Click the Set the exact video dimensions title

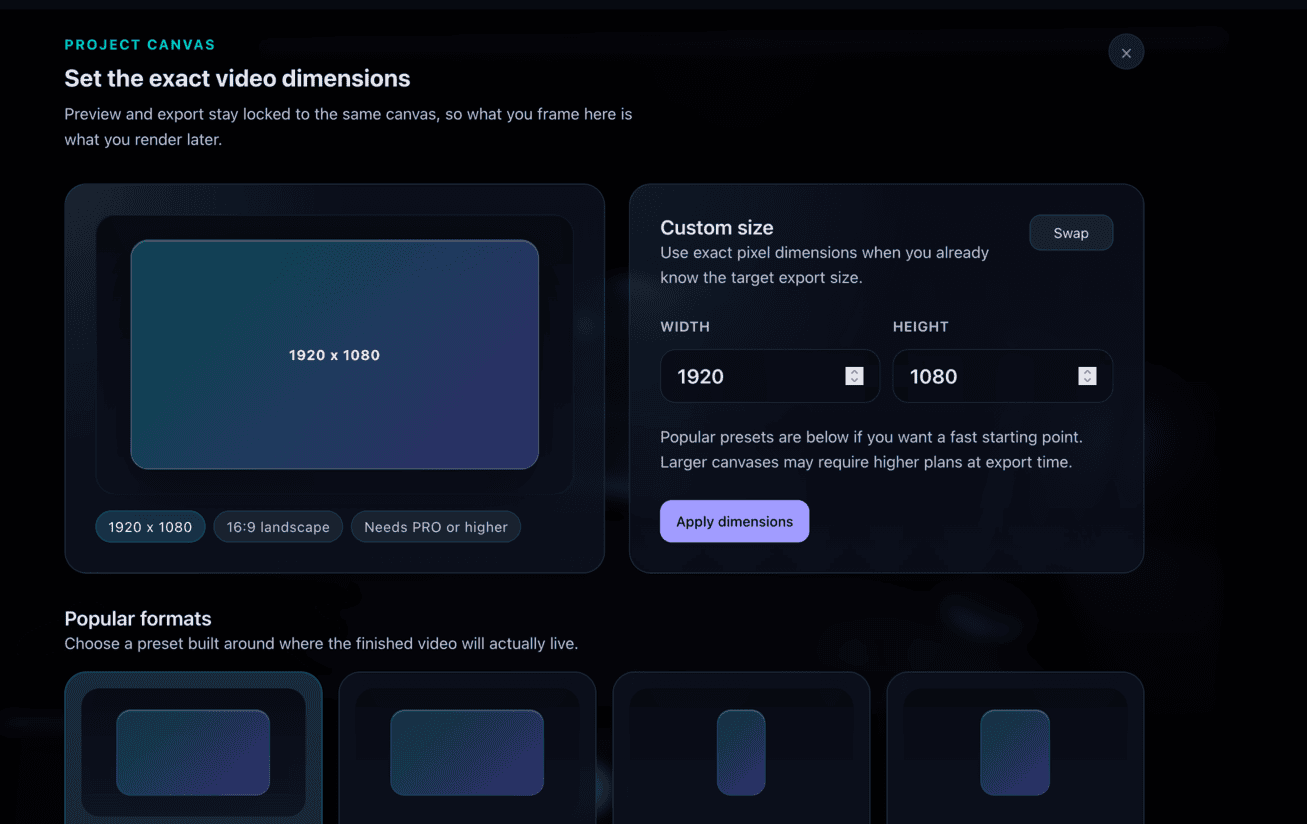237,78
